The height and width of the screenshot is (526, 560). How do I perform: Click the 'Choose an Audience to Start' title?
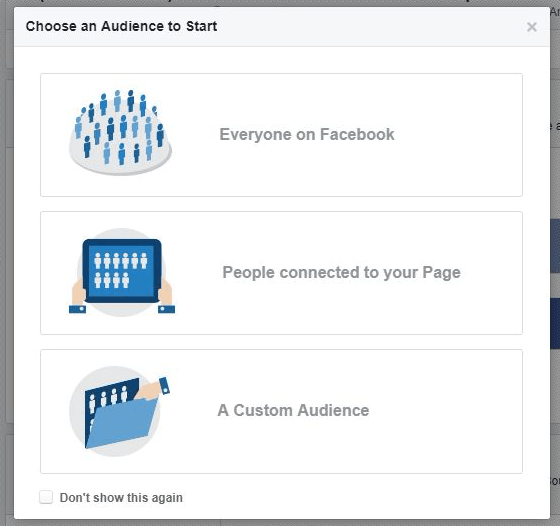click(x=121, y=26)
